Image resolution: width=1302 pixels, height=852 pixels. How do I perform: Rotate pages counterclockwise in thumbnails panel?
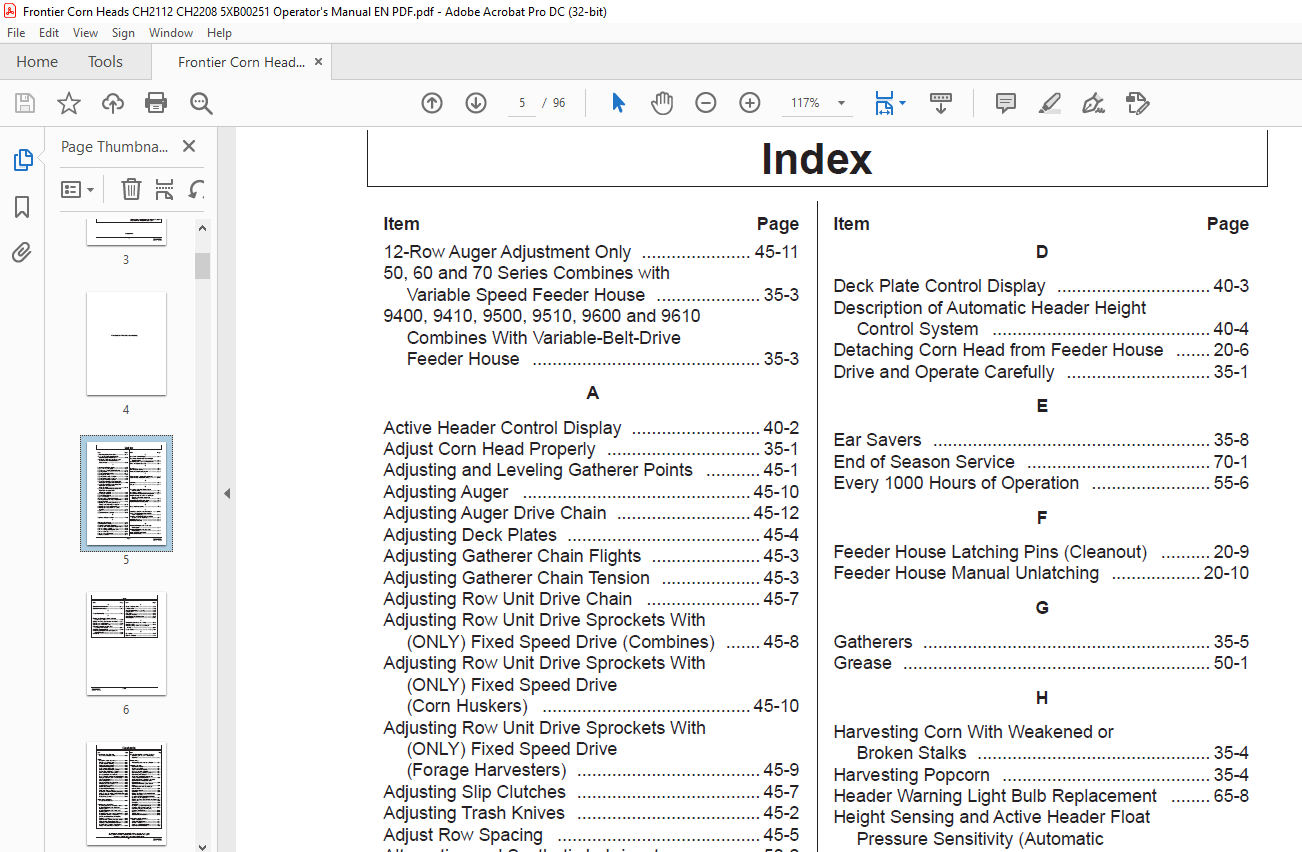click(x=197, y=189)
